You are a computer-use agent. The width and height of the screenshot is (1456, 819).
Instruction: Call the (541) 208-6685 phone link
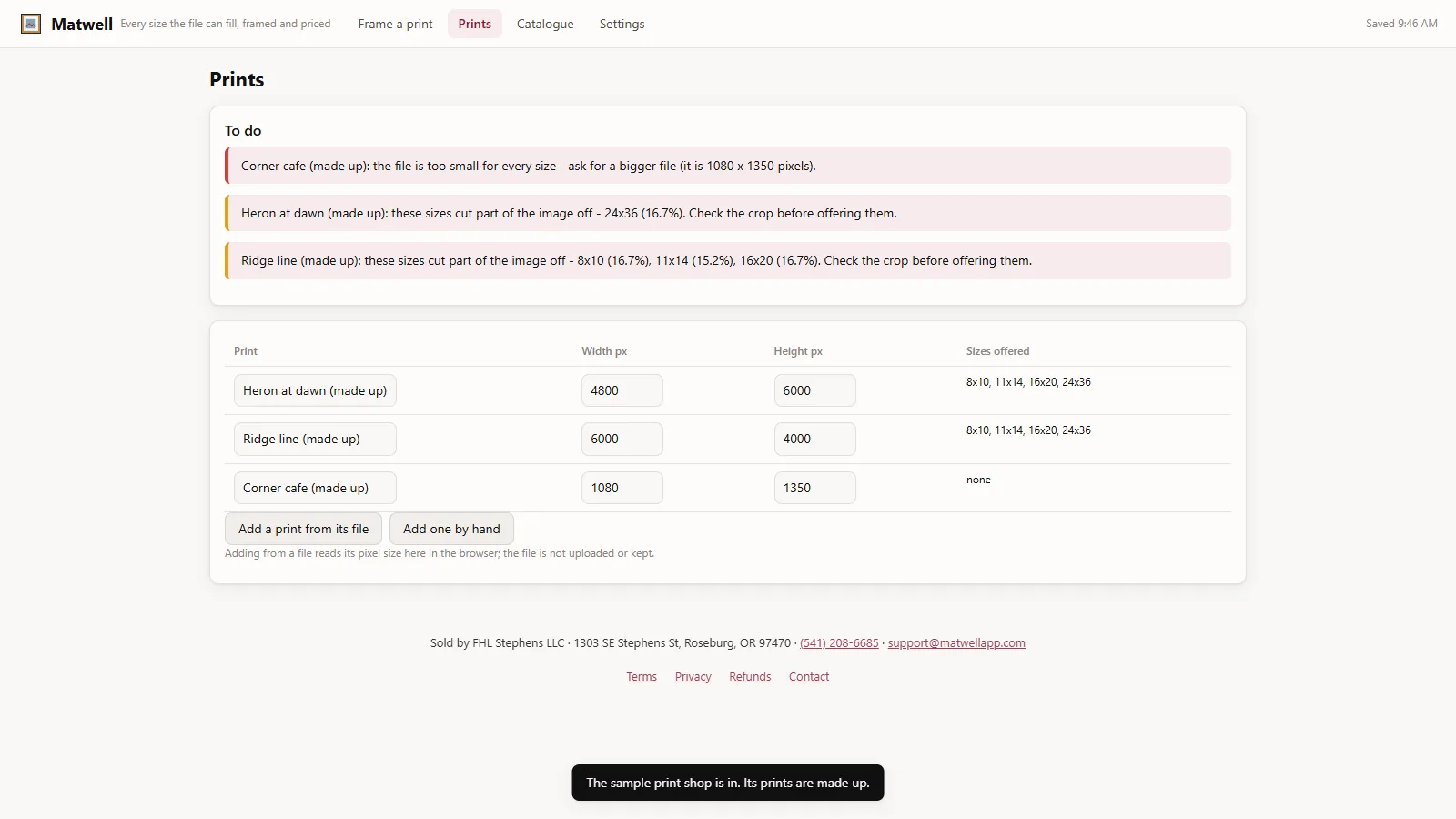click(839, 642)
